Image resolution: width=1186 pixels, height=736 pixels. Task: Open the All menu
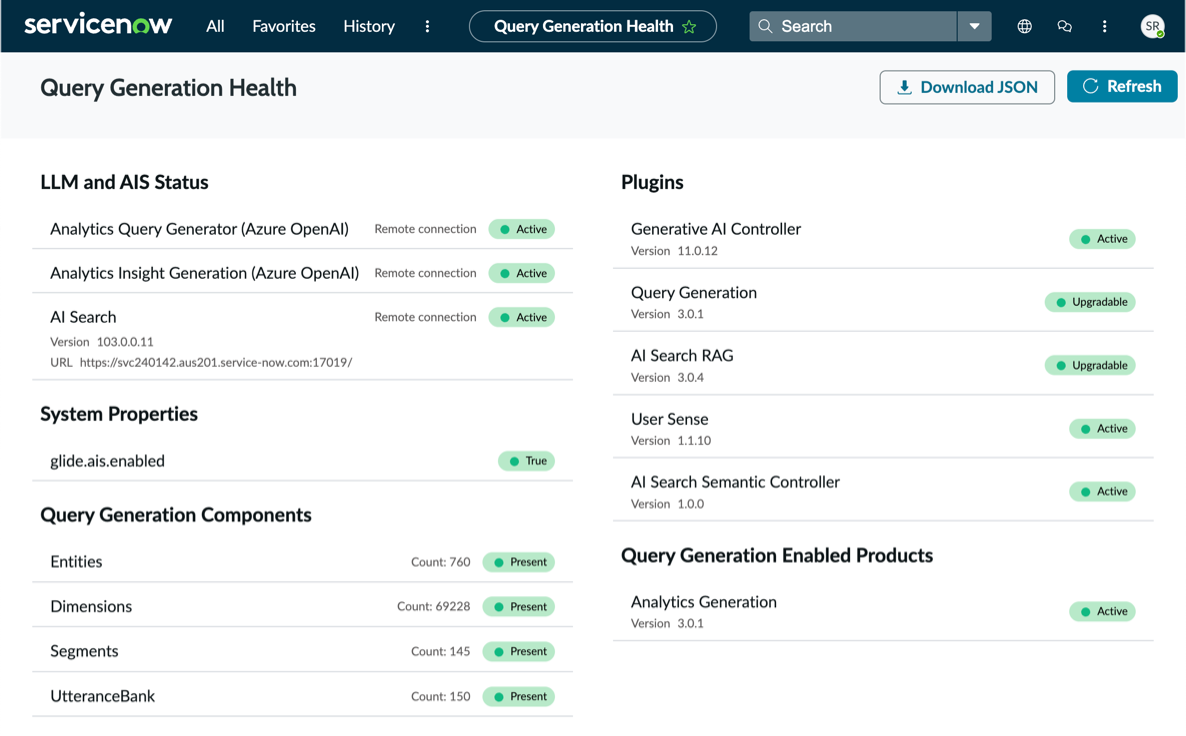[215, 26]
